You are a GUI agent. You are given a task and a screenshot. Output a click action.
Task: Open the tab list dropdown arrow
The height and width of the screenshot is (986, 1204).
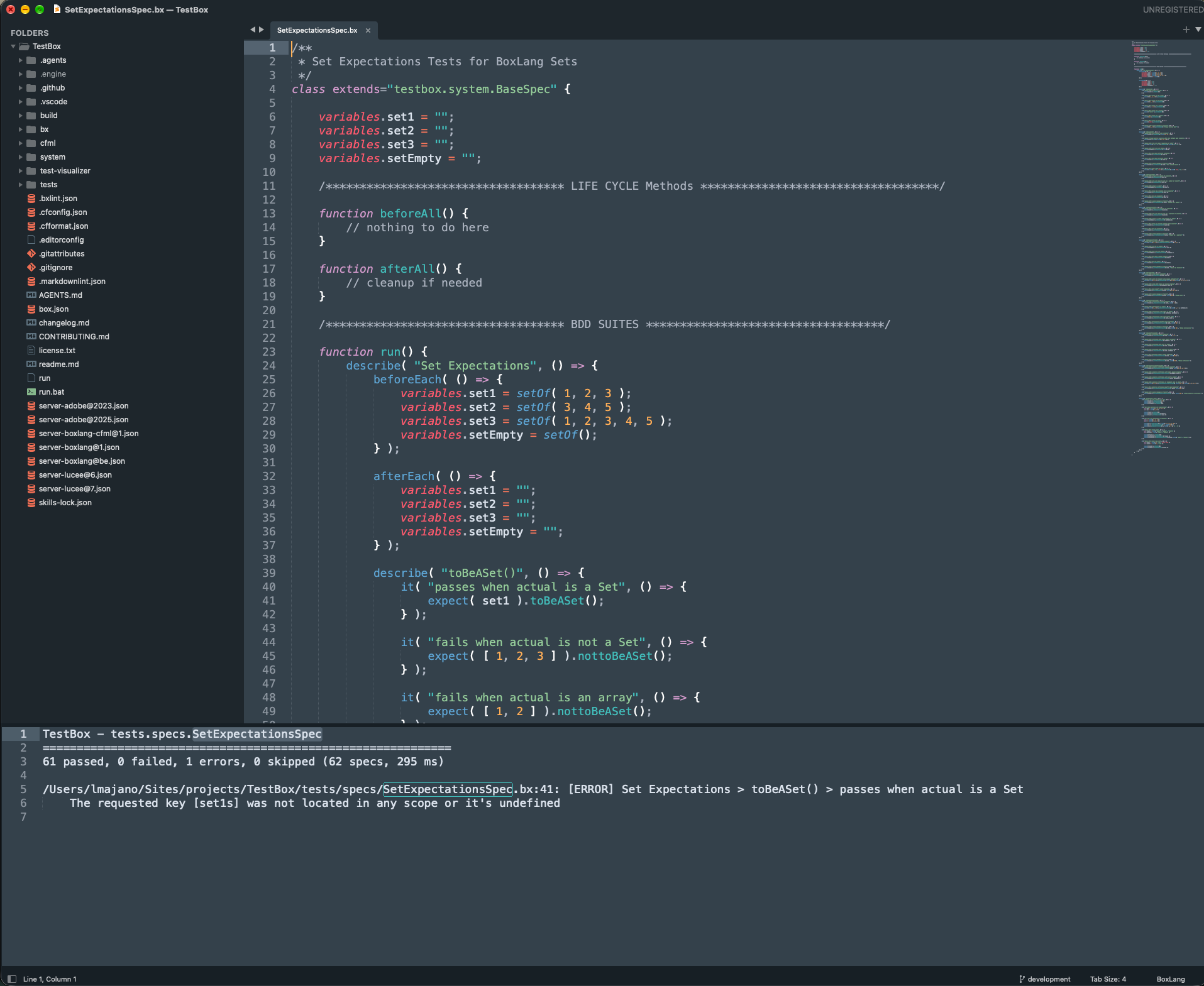(x=1198, y=30)
